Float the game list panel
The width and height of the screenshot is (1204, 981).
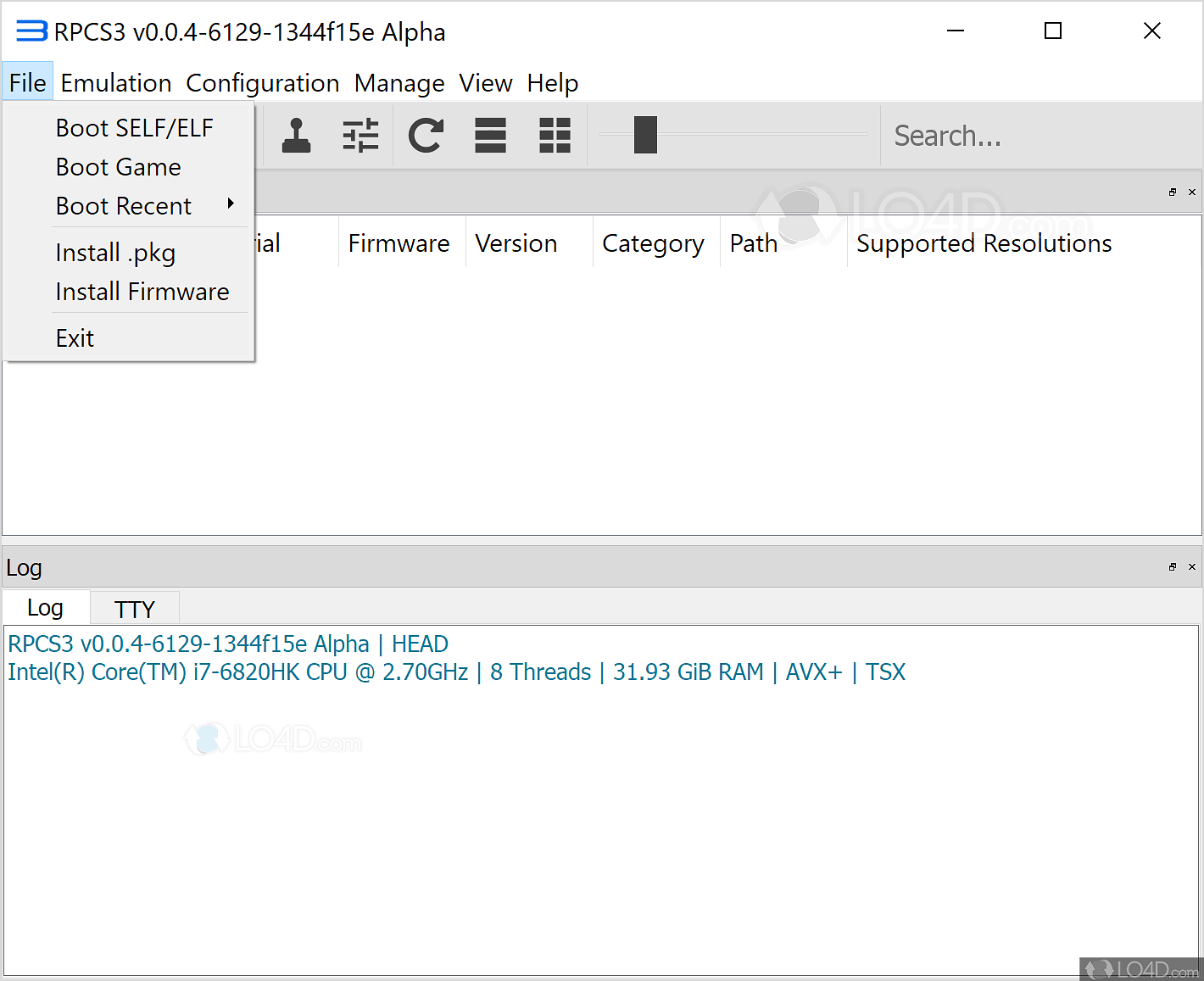click(x=1173, y=192)
